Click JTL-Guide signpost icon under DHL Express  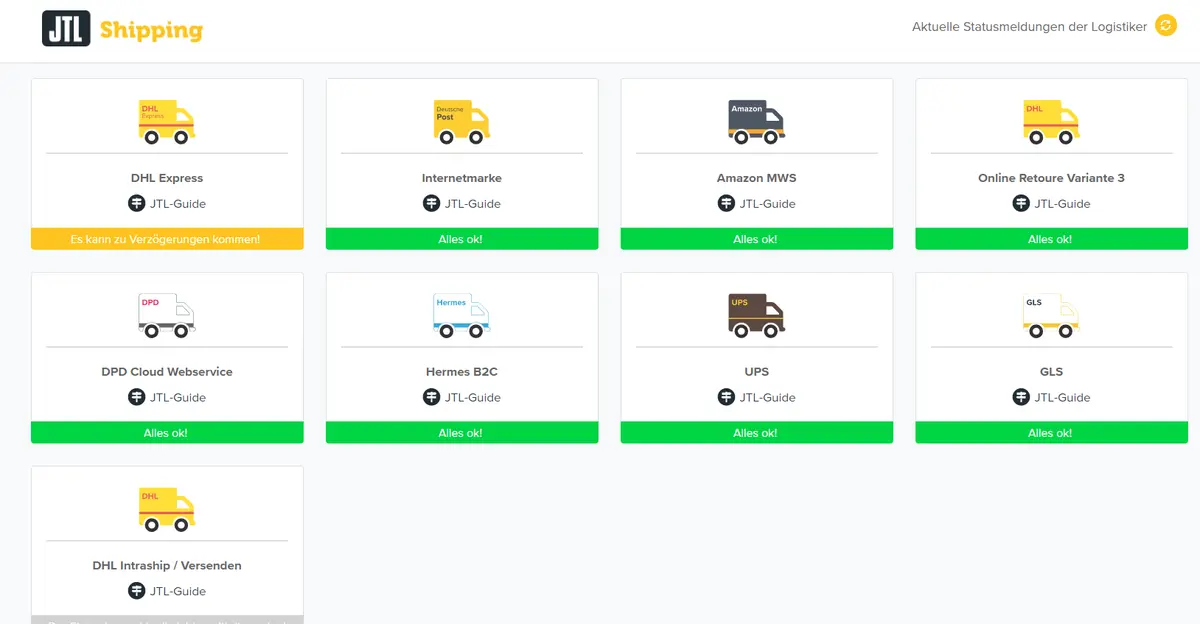pyautogui.click(x=137, y=203)
